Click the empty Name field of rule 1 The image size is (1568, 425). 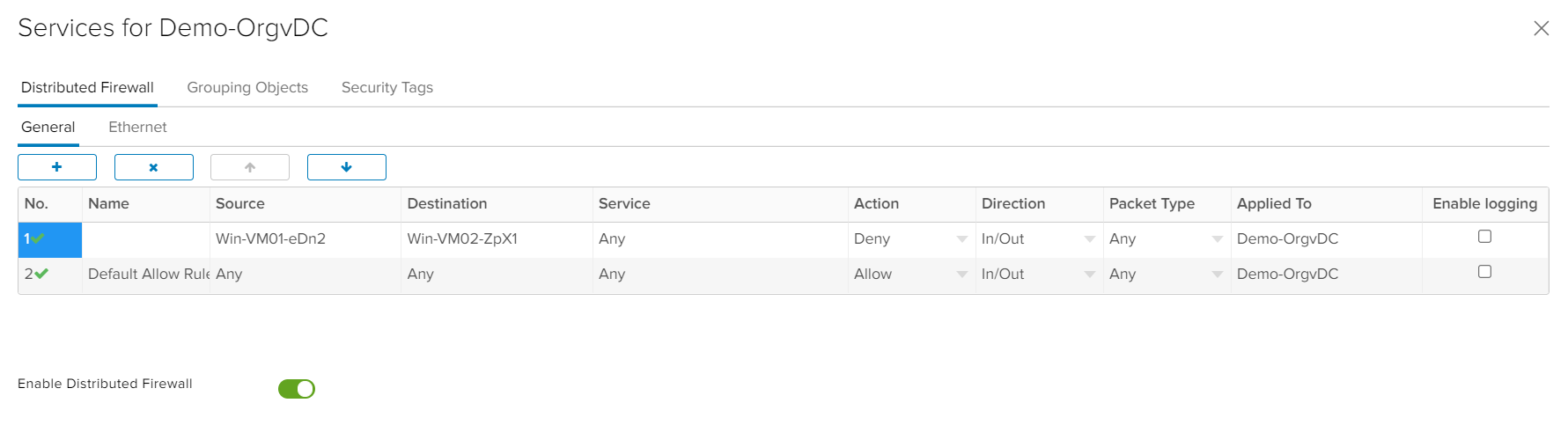(x=145, y=239)
